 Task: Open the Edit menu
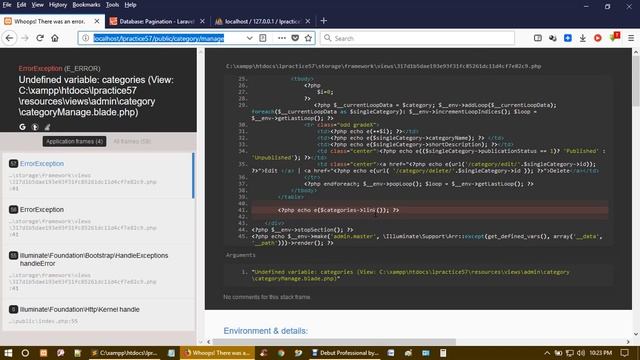21,5
